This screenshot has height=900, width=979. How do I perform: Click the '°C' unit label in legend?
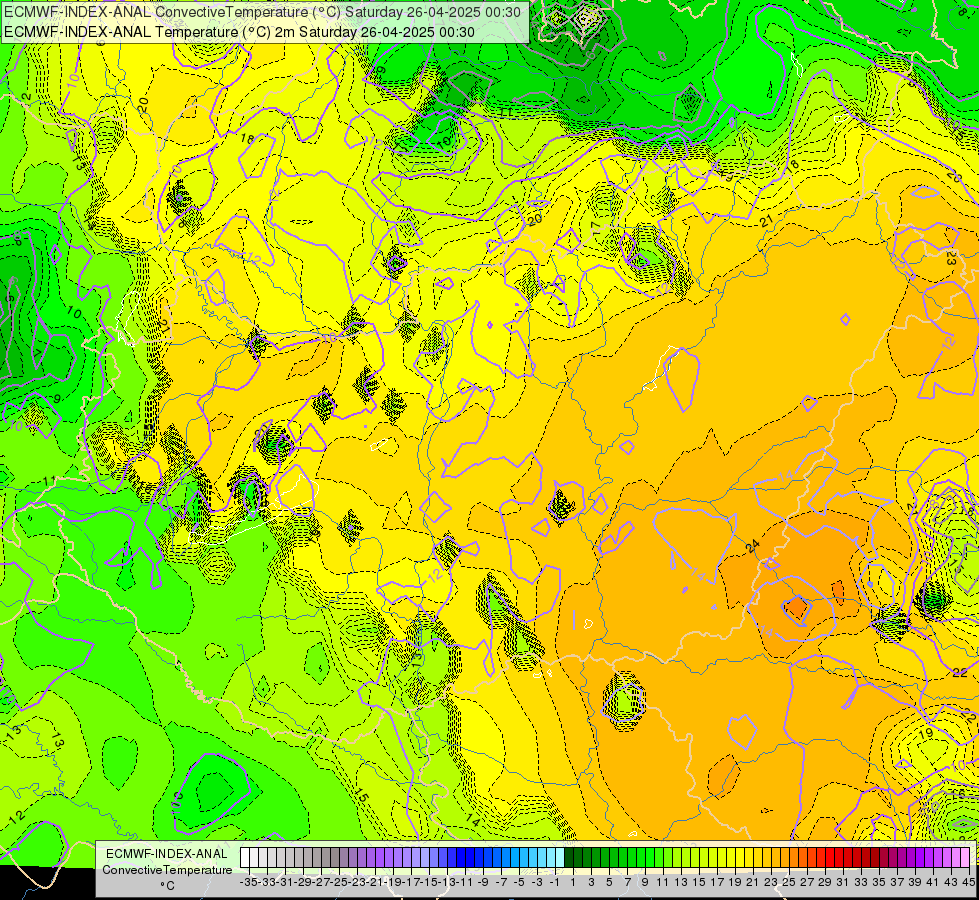click(x=167, y=886)
